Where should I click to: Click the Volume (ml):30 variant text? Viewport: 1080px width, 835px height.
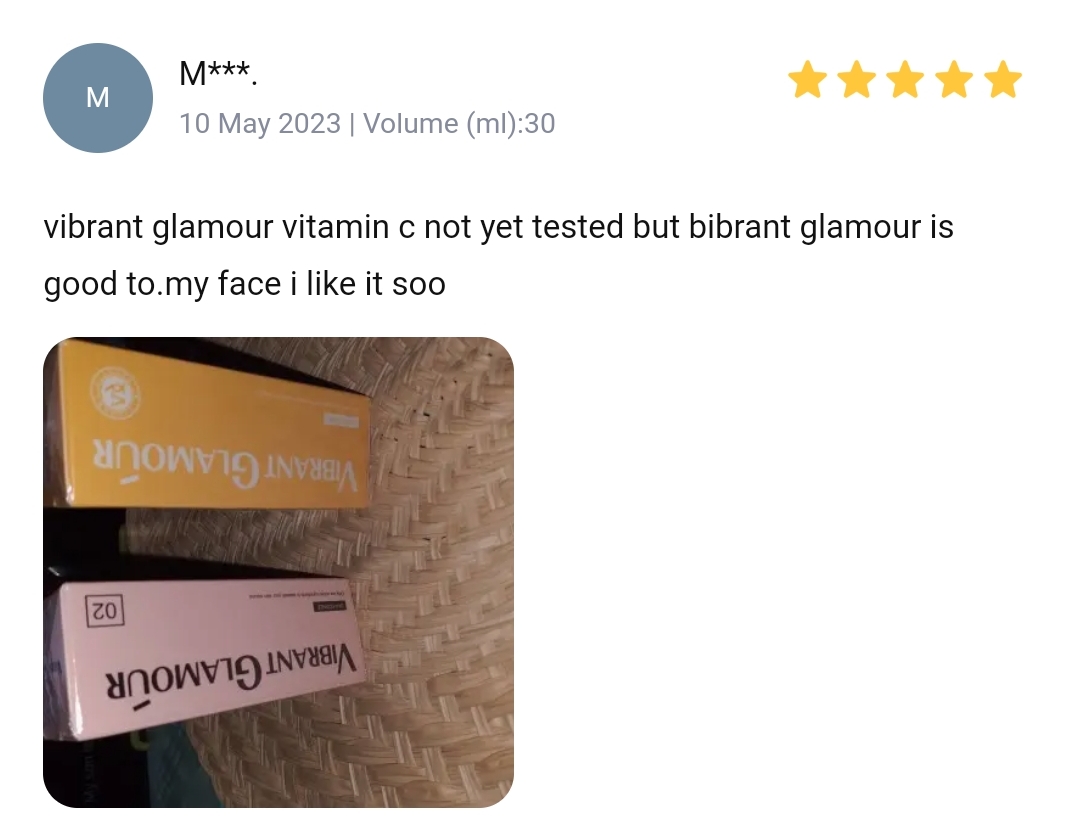coord(459,124)
